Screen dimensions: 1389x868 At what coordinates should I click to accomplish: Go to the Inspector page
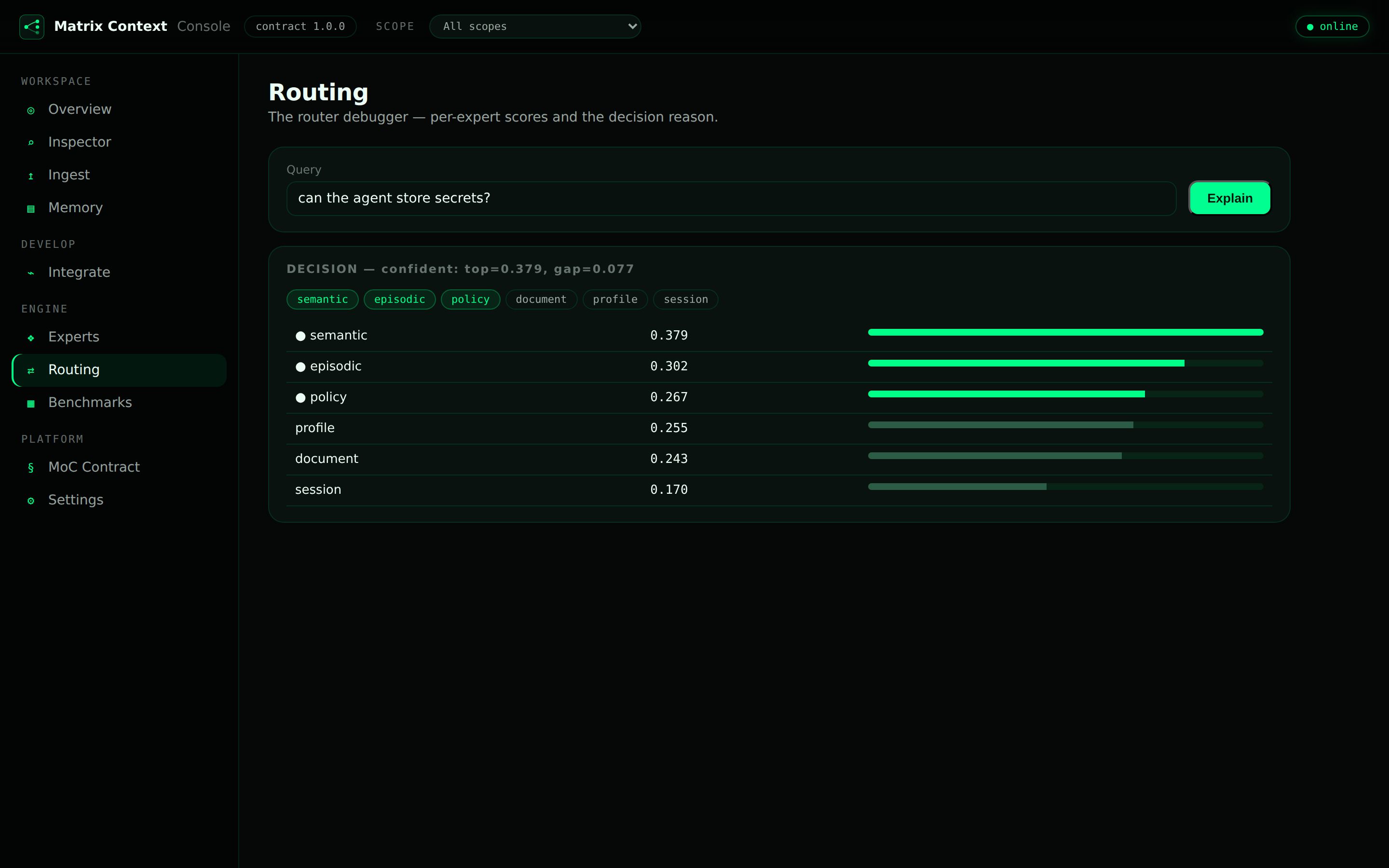pos(120,142)
